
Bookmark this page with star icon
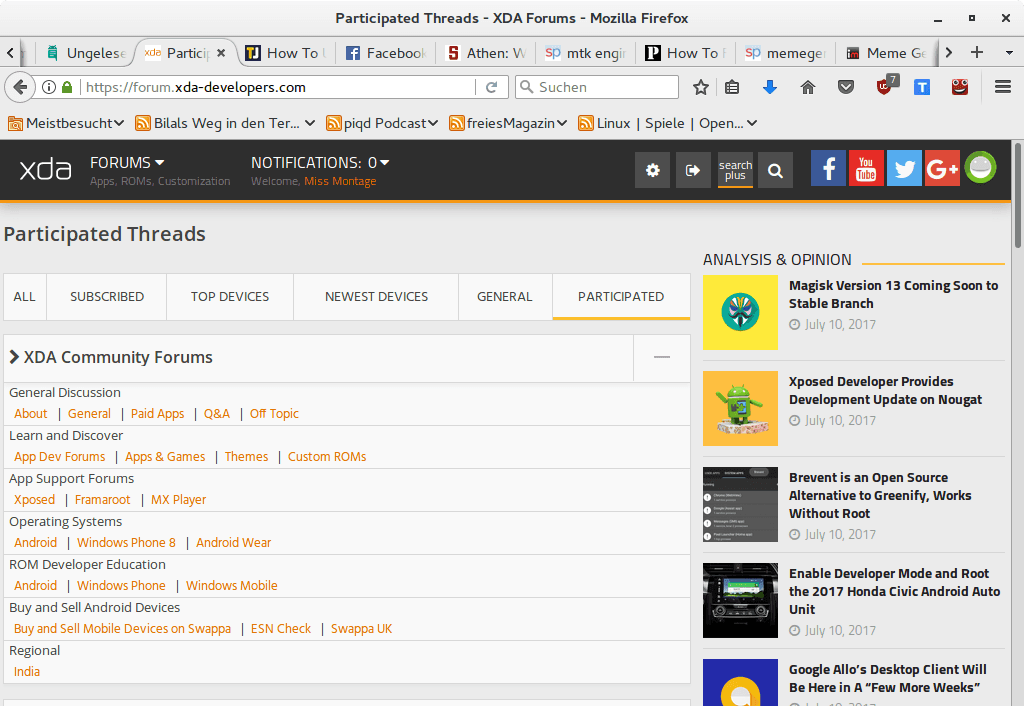click(700, 88)
